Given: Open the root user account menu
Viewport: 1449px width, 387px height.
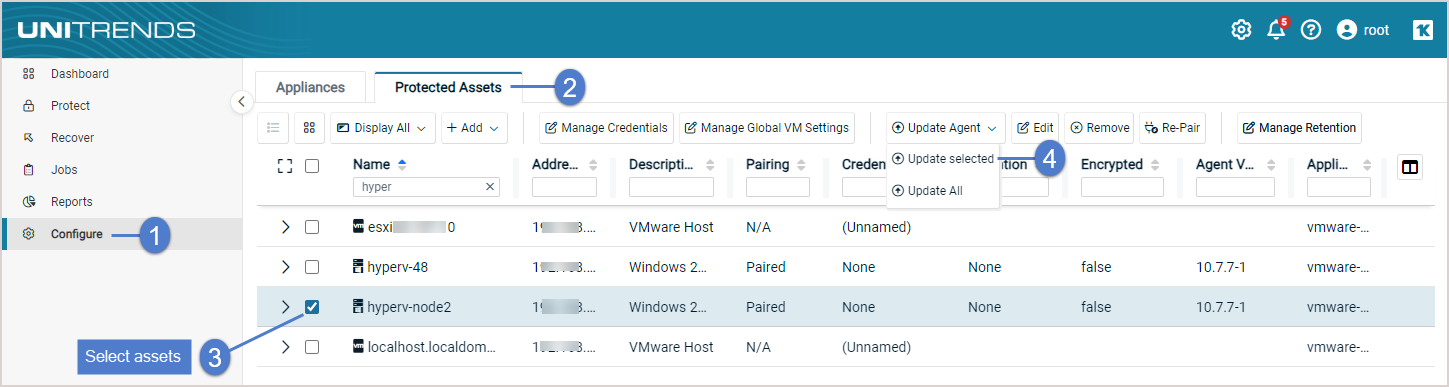Looking at the screenshot, I should click(1363, 30).
